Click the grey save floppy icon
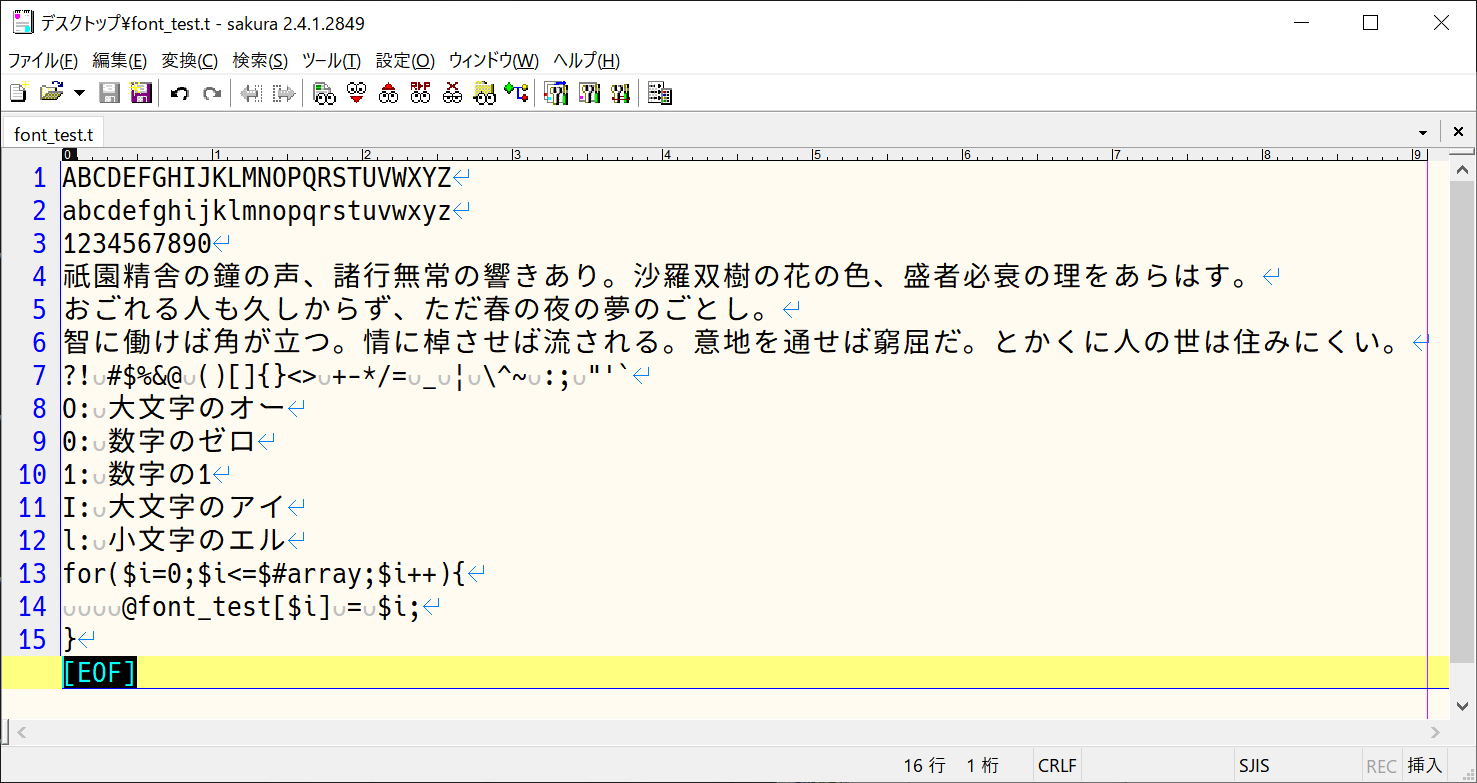Image resolution: width=1477 pixels, height=783 pixels. 110,94
